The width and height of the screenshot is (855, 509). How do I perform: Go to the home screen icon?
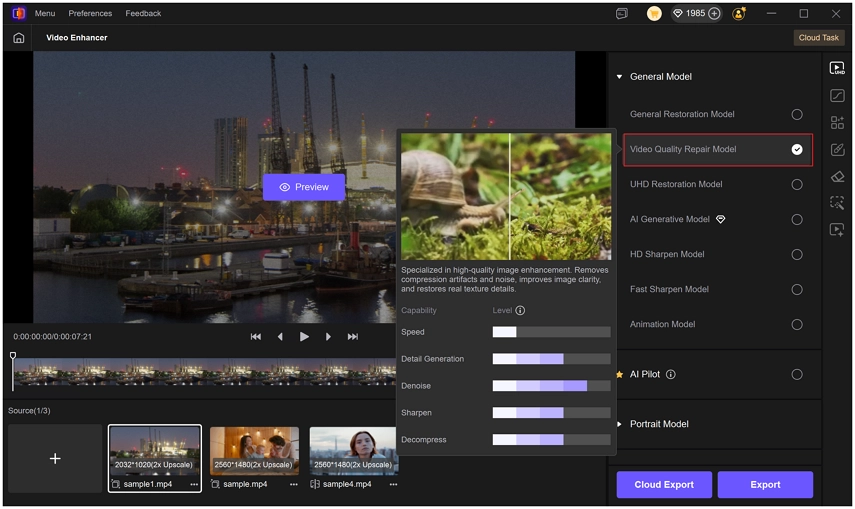pyautogui.click(x=19, y=38)
